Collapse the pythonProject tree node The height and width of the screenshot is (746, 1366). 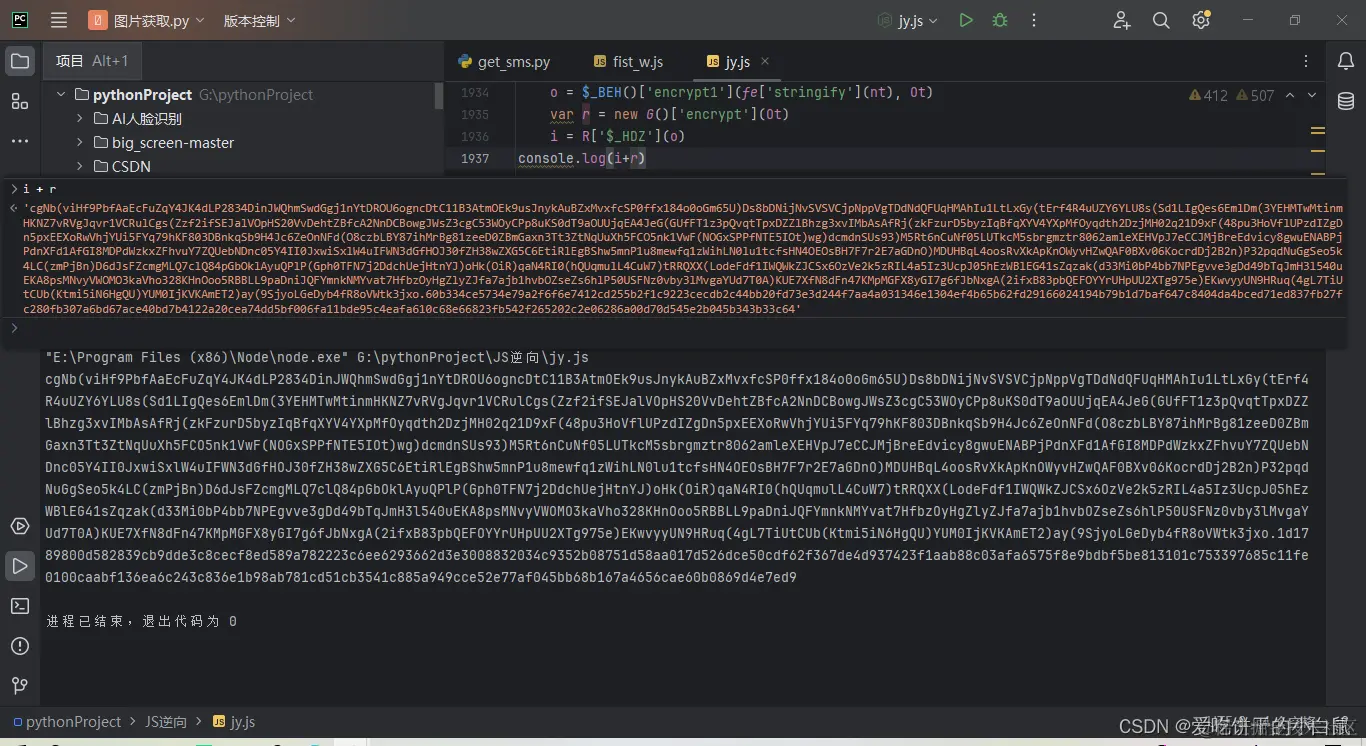coord(61,95)
